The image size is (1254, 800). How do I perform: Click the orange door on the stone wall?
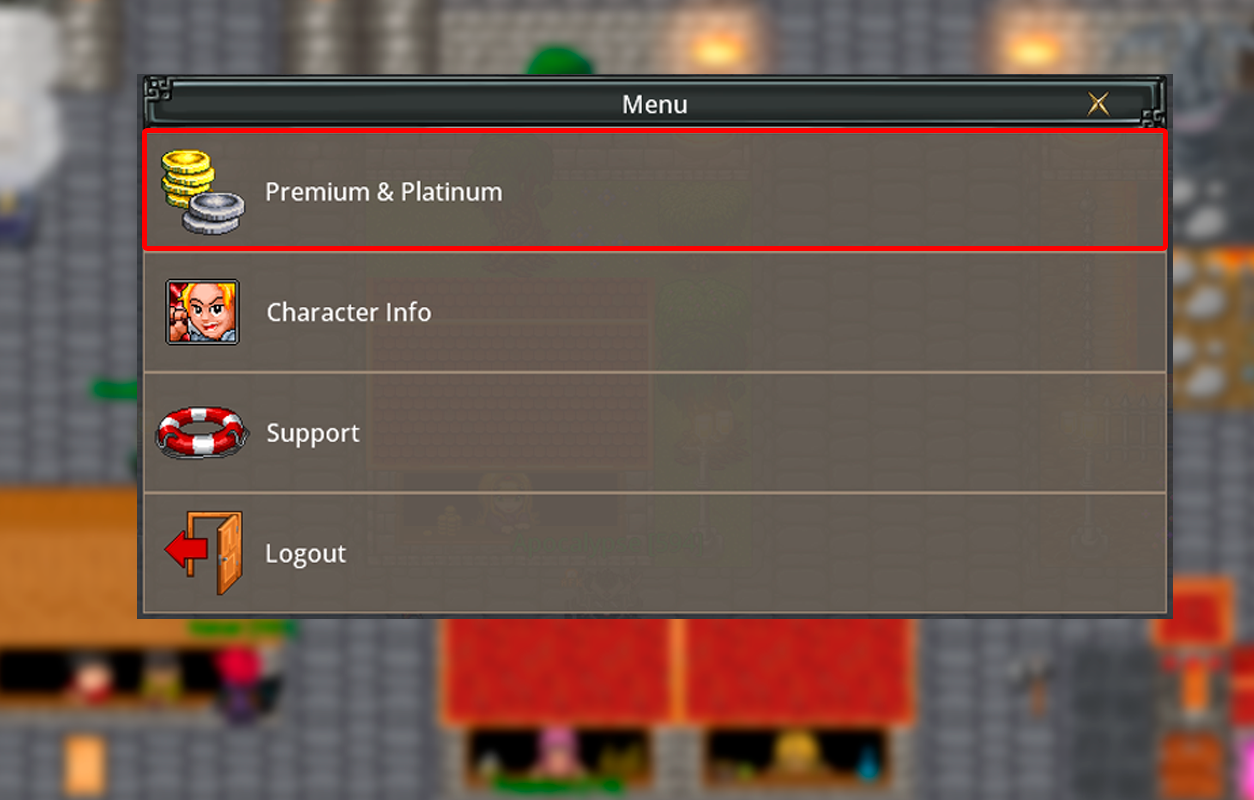pyautogui.click(x=85, y=765)
